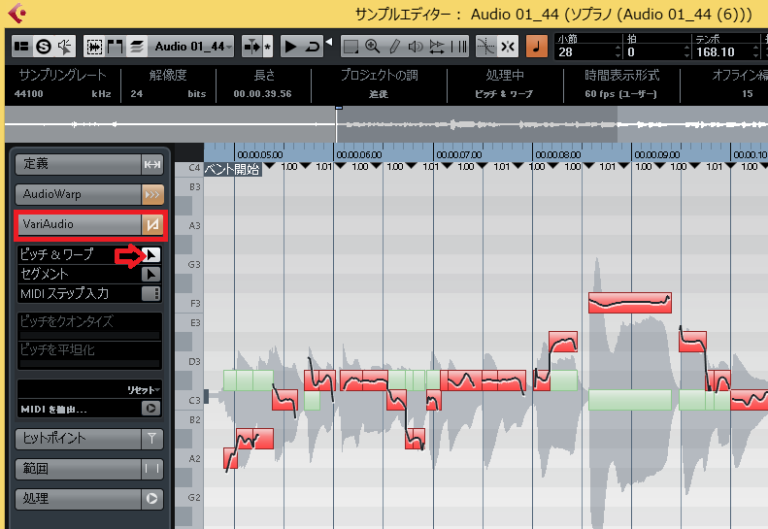Click the ベント開始 event label
768x529 pixels.
[233, 169]
